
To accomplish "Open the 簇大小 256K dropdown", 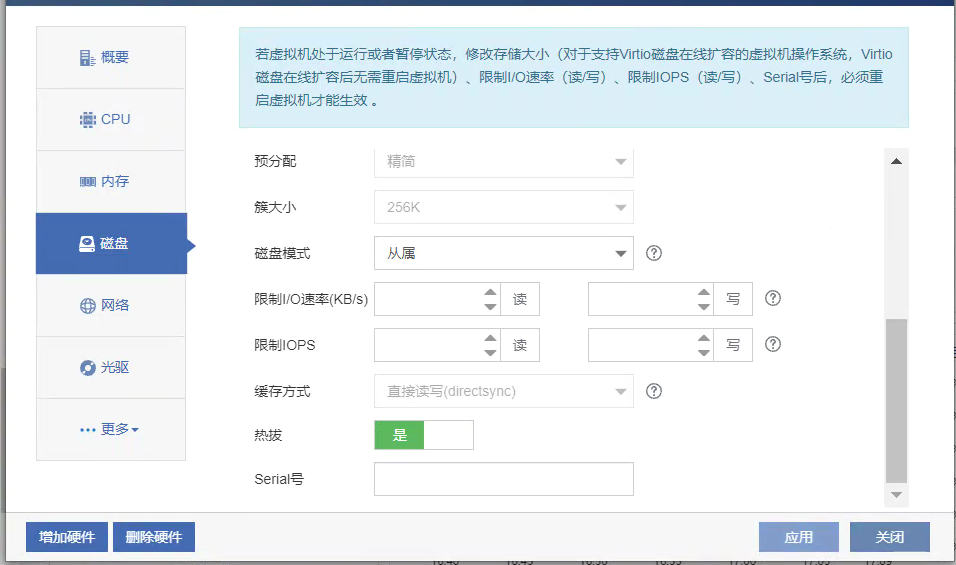I will click(504, 207).
